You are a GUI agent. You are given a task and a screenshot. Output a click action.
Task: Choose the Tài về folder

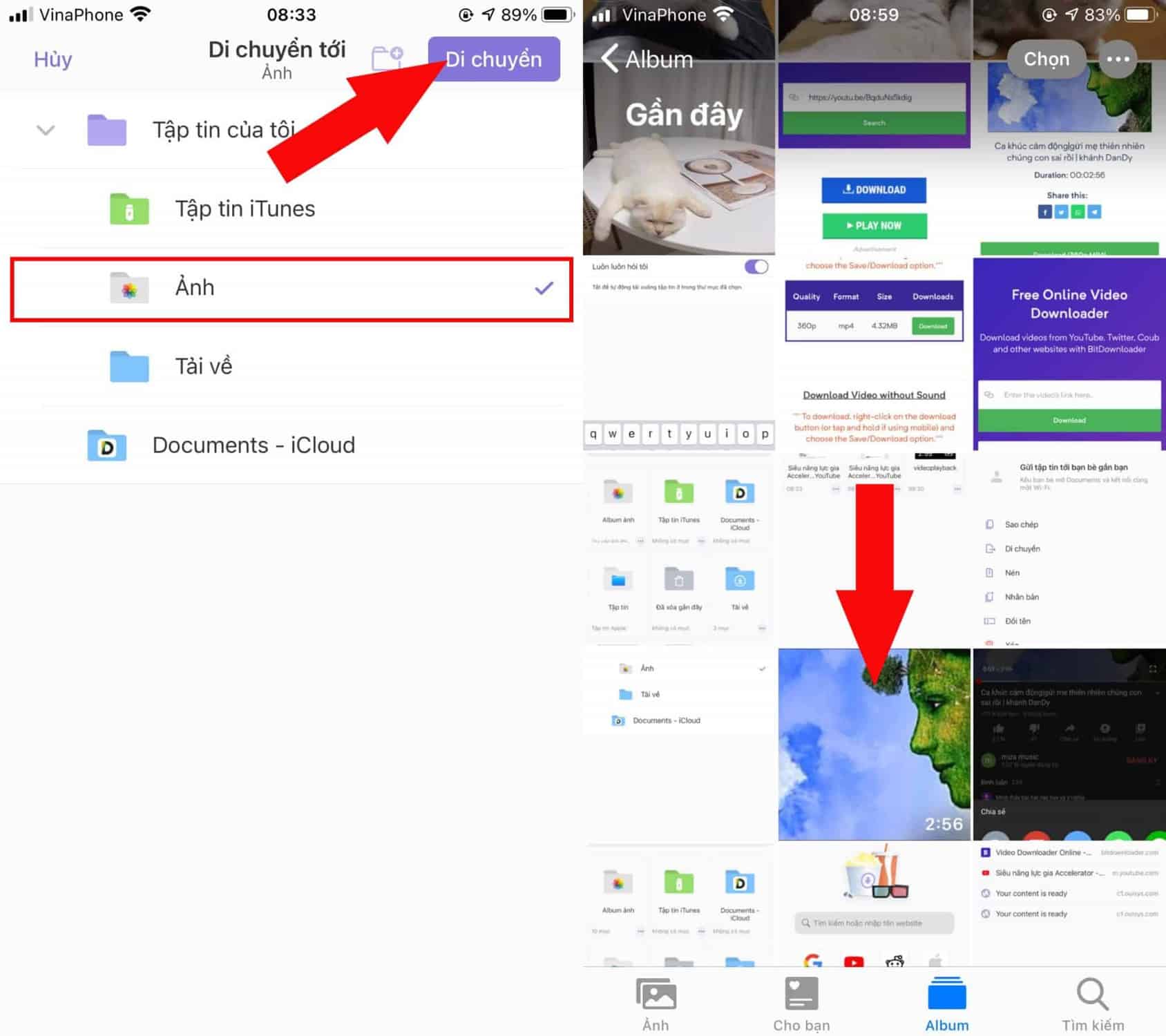click(x=203, y=366)
